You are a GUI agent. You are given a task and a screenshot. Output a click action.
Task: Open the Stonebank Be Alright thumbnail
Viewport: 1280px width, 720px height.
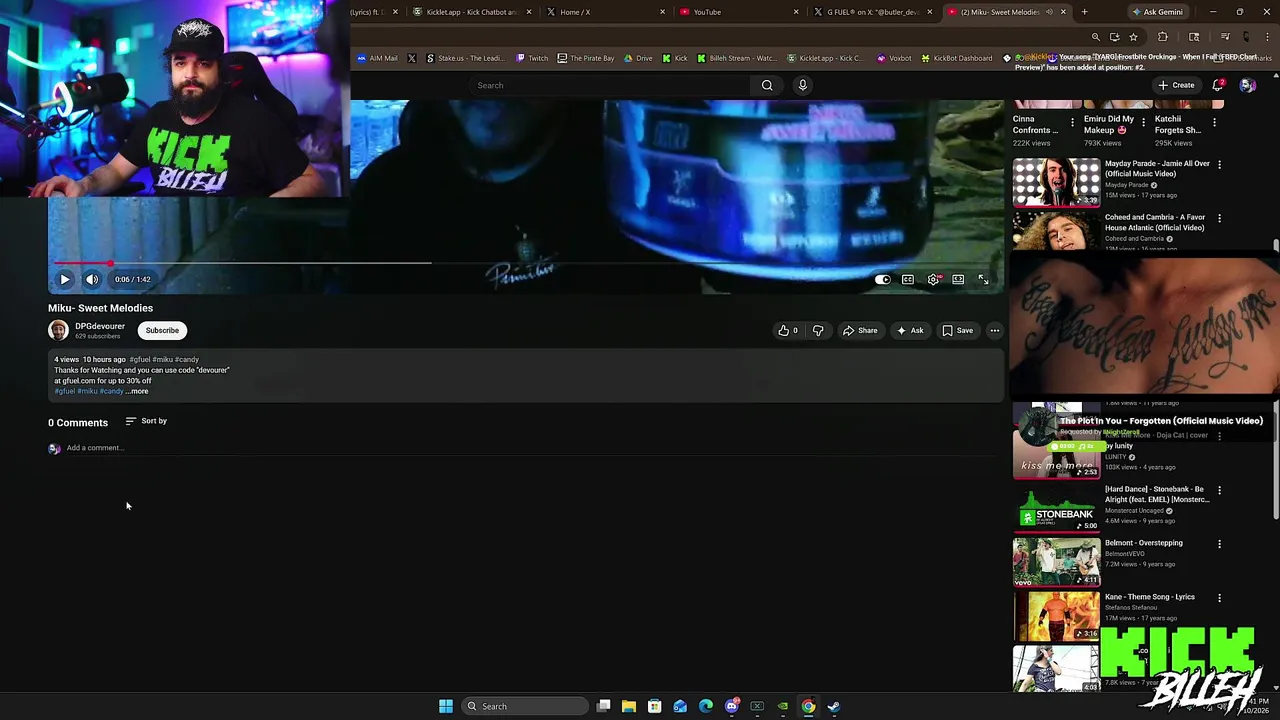[x=1056, y=508]
